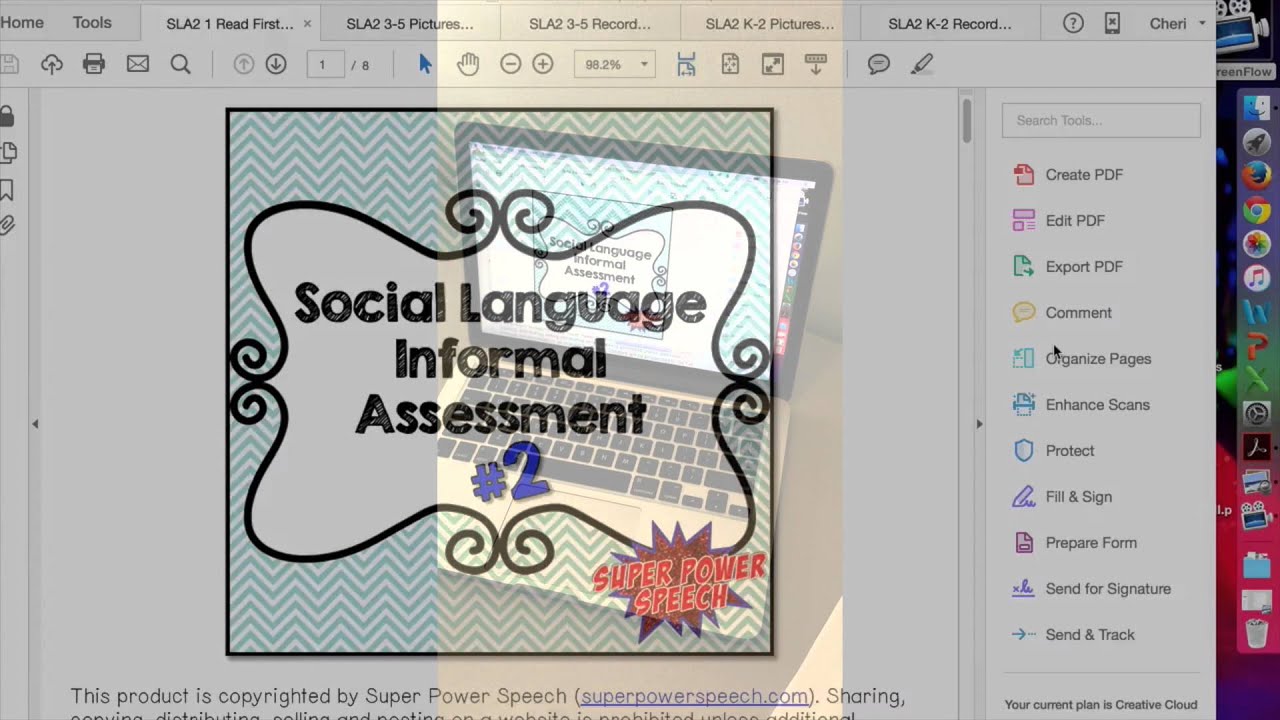The width and height of the screenshot is (1280, 720).
Task: Open the Send & Track tool
Action: tap(1074, 634)
